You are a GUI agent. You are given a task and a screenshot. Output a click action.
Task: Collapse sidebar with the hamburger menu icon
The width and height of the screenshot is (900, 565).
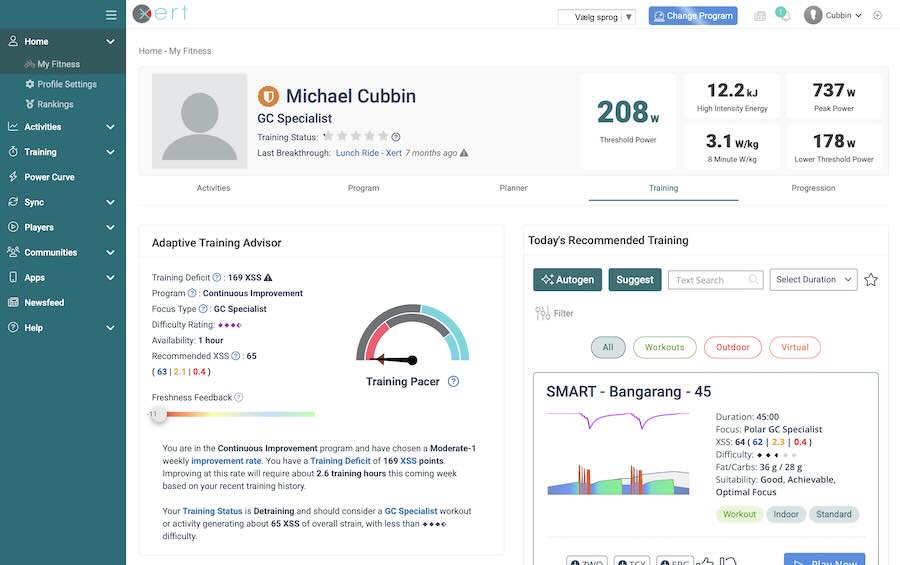(111, 15)
